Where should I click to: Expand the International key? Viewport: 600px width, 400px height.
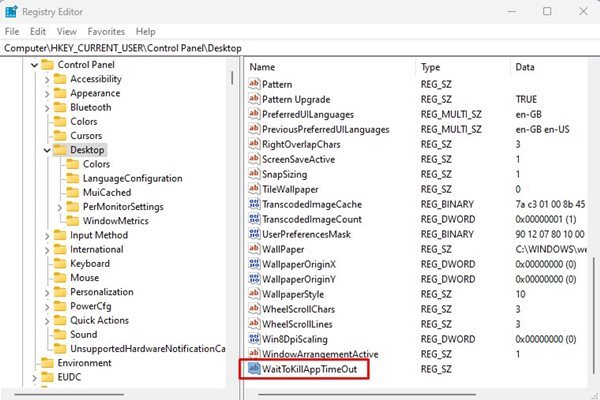click(47, 250)
